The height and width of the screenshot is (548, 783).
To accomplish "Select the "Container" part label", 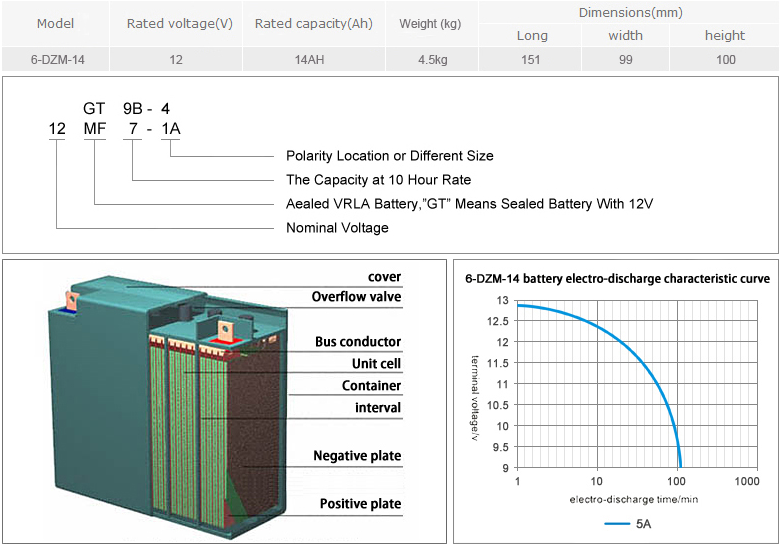I will pos(371,386).
